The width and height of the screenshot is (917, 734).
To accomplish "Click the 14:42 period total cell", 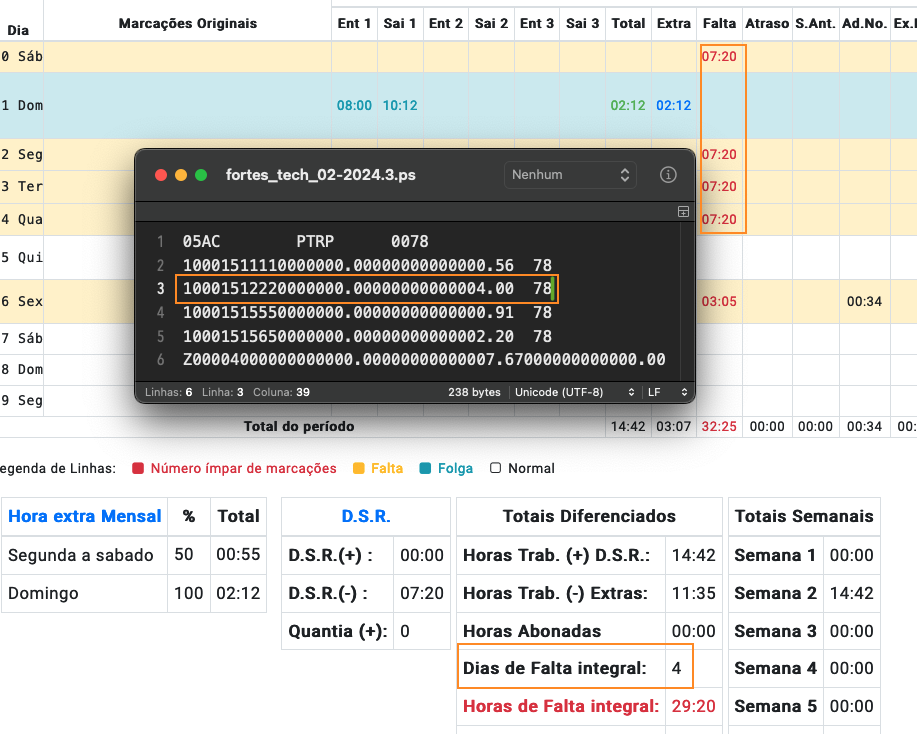I will [628, 426].
